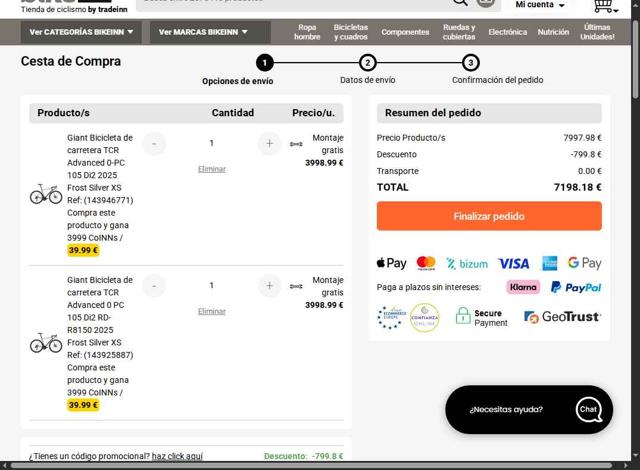Click 39.99 € CoINNs badge of Ref 143946771
Viewport: 640px width, 470px height.
click(x=83, y=250)
